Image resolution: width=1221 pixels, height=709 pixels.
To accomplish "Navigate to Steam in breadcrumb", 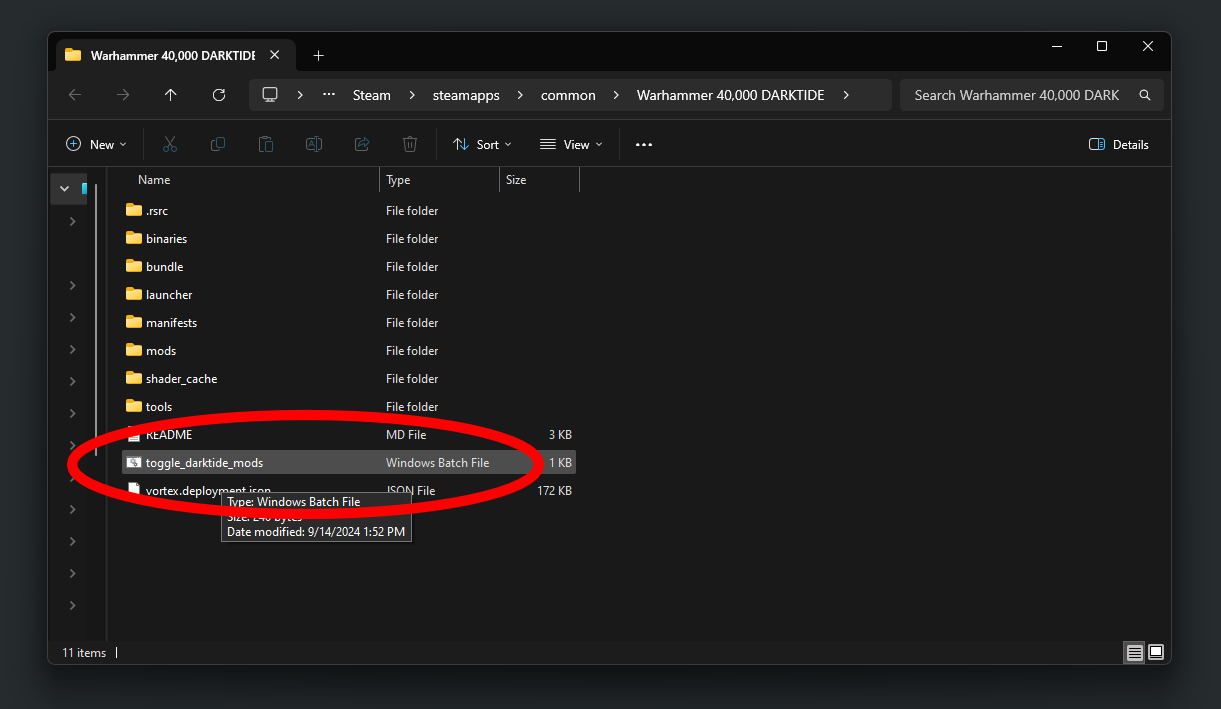I will (372, 95).
